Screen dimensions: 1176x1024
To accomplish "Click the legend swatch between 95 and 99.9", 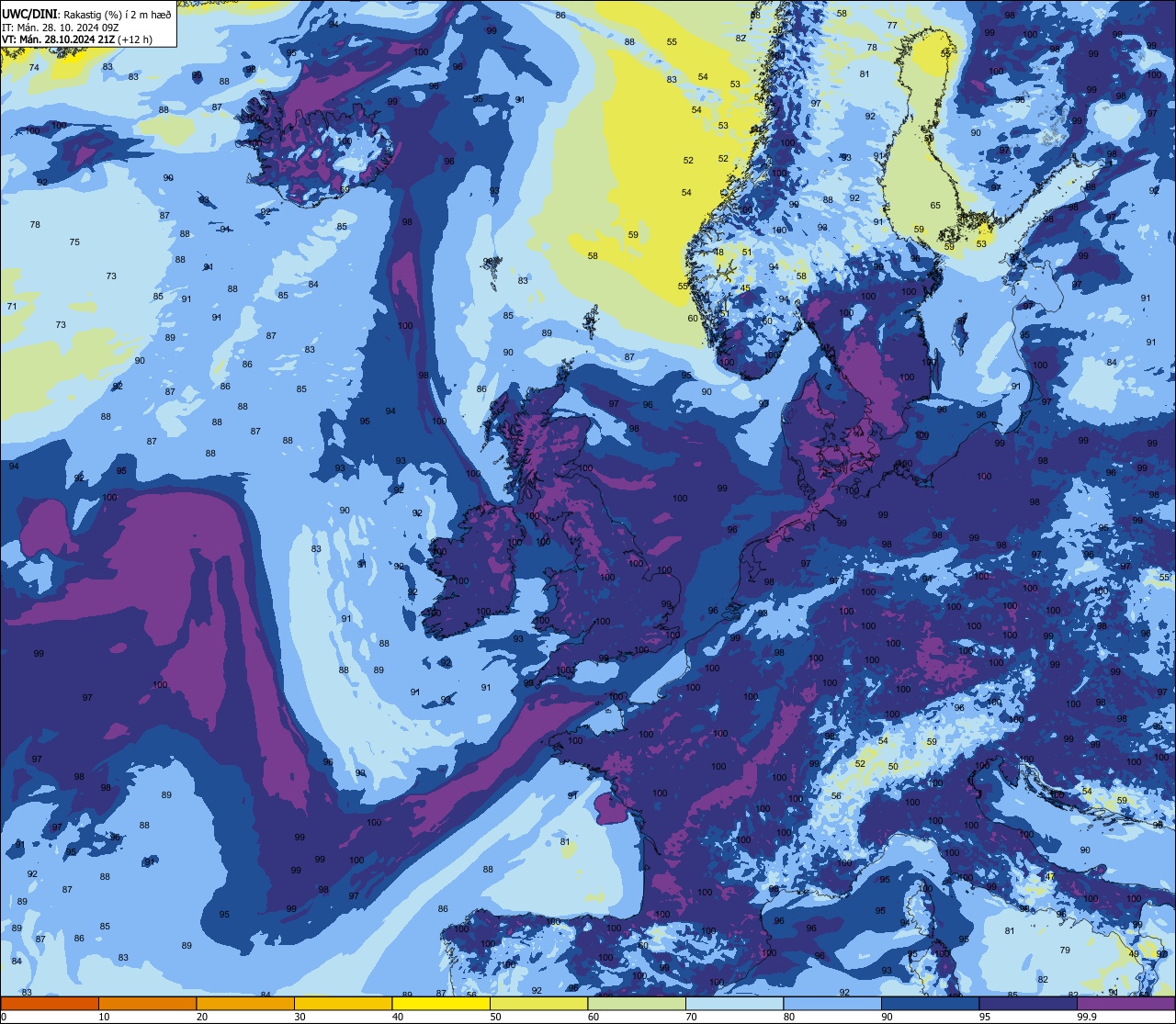I will (1028, 1003).
